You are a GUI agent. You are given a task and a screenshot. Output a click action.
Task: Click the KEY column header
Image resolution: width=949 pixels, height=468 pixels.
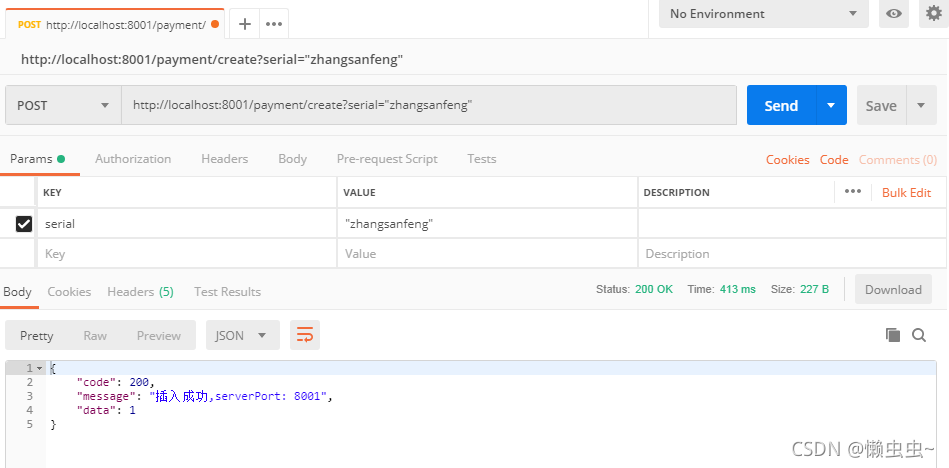(x=52, y=193)
